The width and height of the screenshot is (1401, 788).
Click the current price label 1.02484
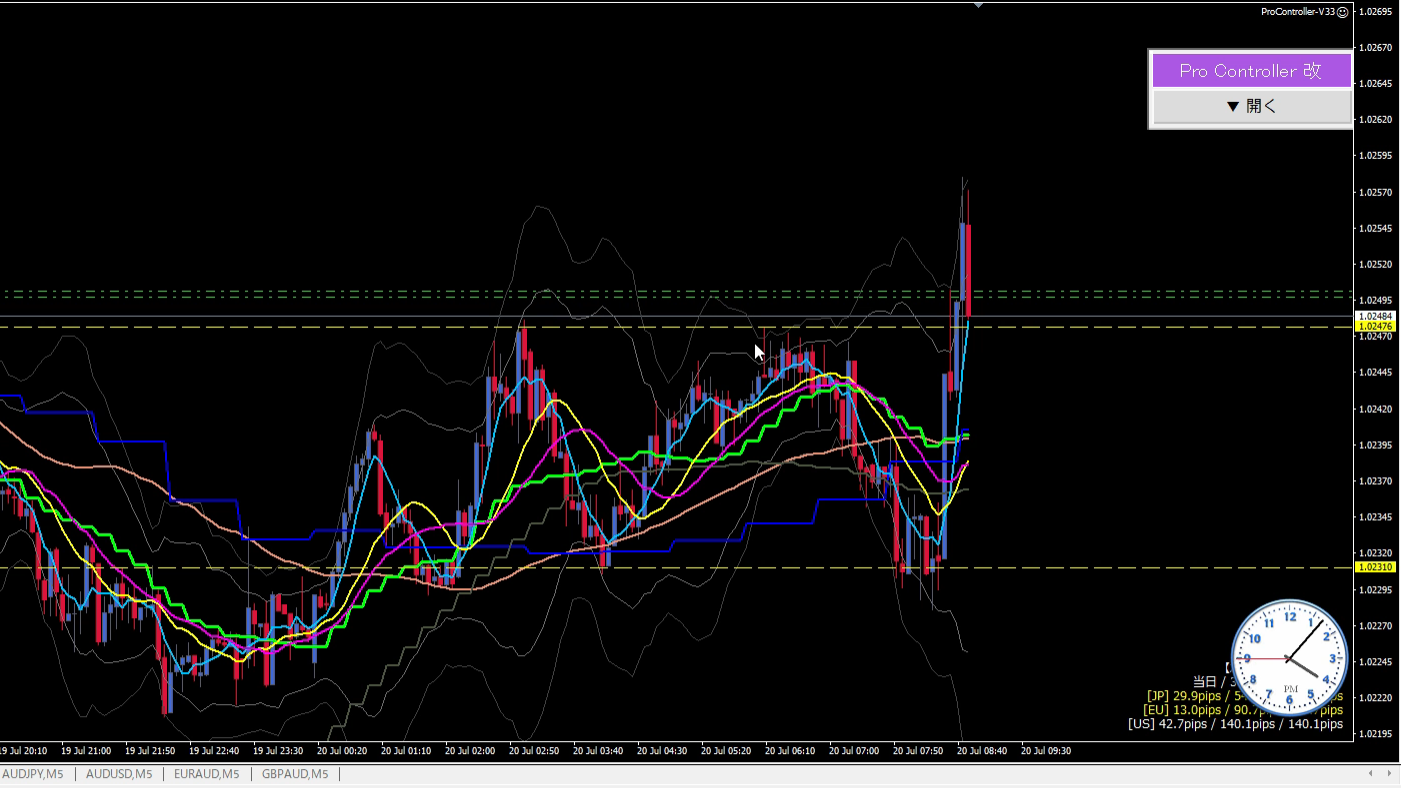coord(1374,316)
